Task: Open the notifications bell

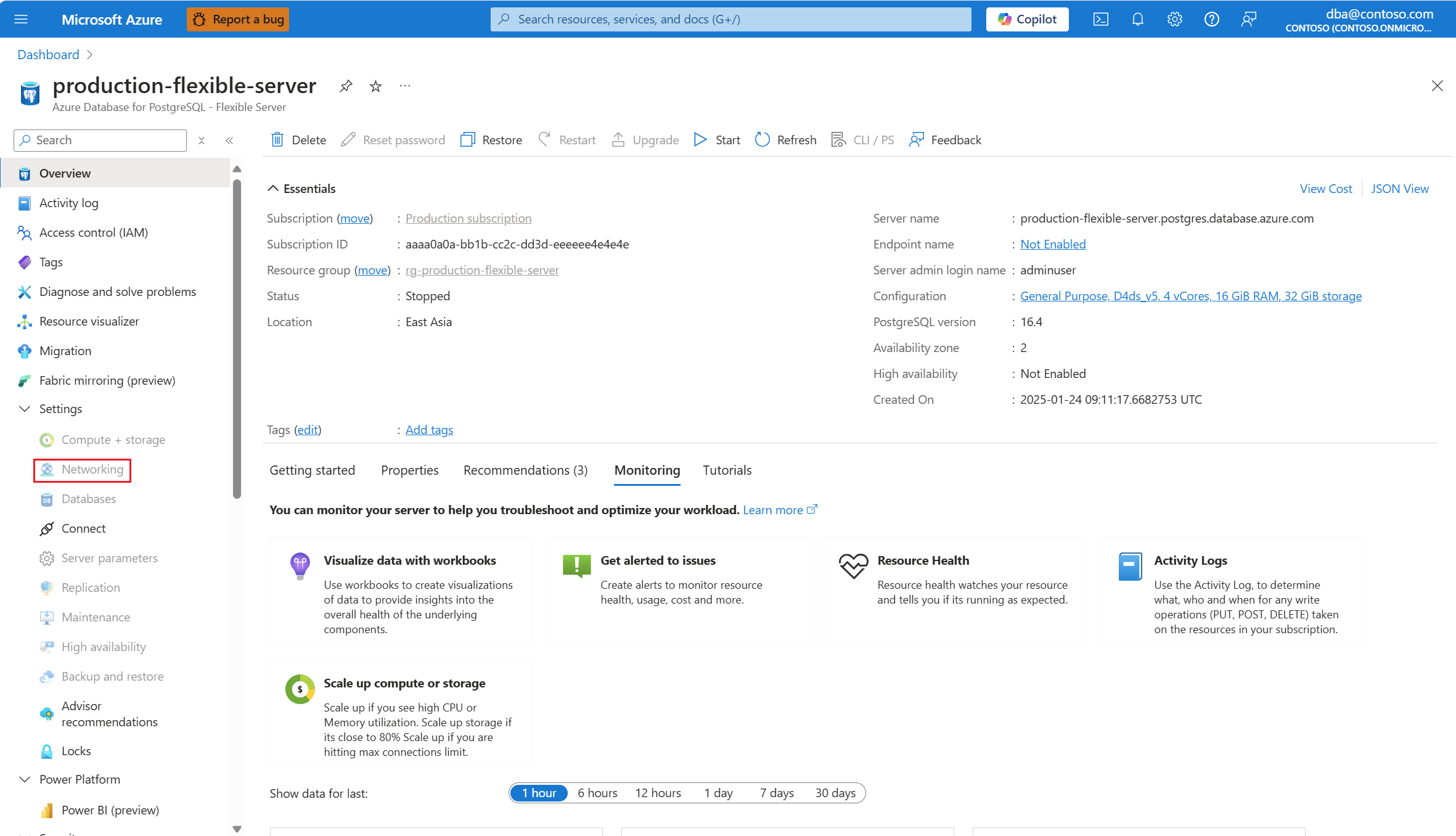Action: (1137, 19)
